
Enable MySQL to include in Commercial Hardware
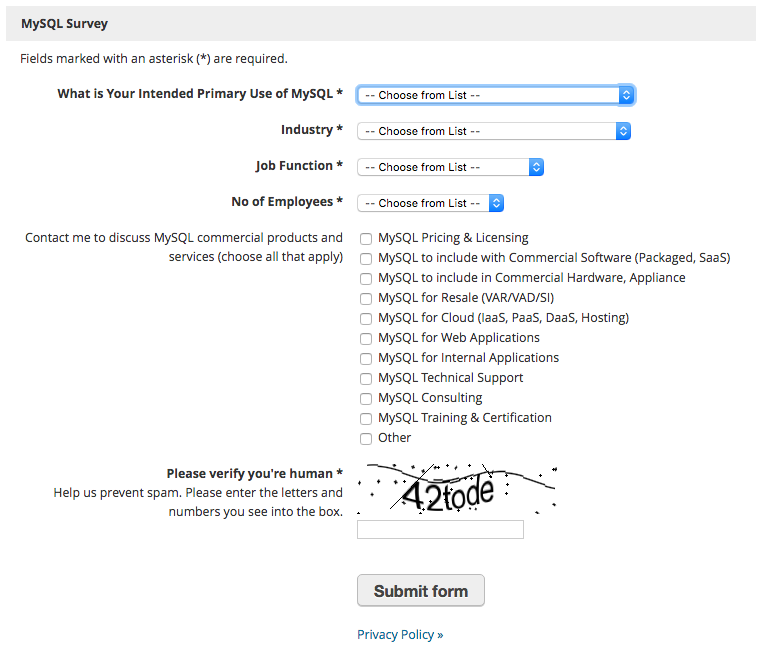tap(366, 279)
